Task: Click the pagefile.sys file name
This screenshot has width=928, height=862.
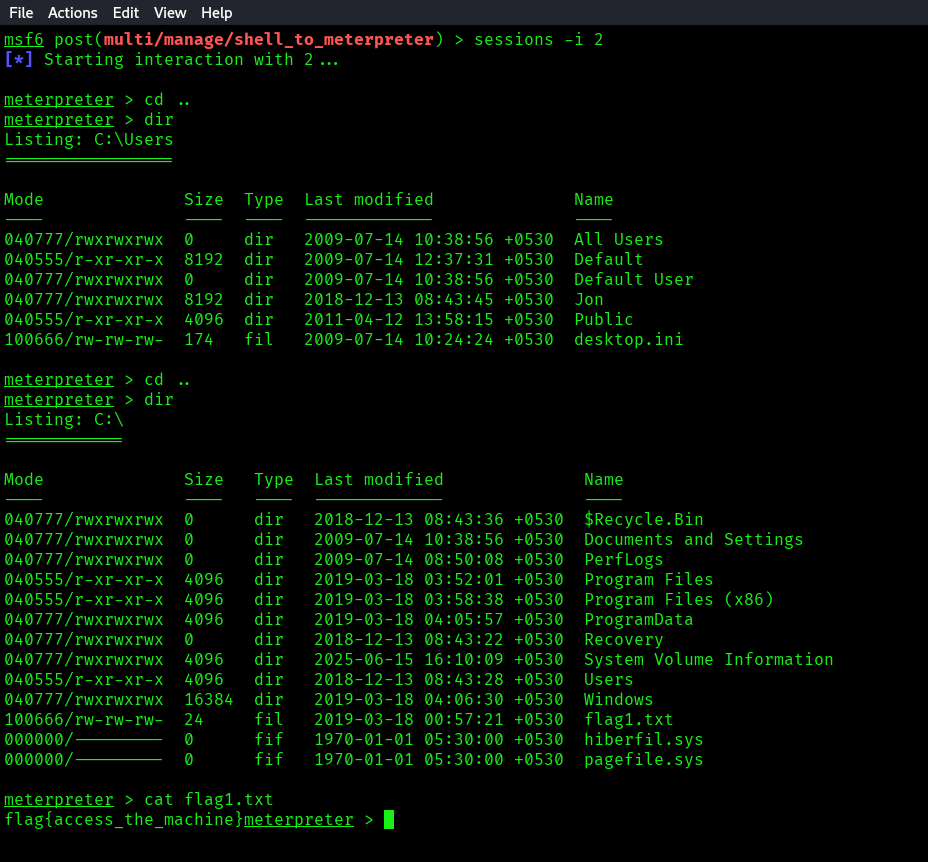Action: coord(643,760)
